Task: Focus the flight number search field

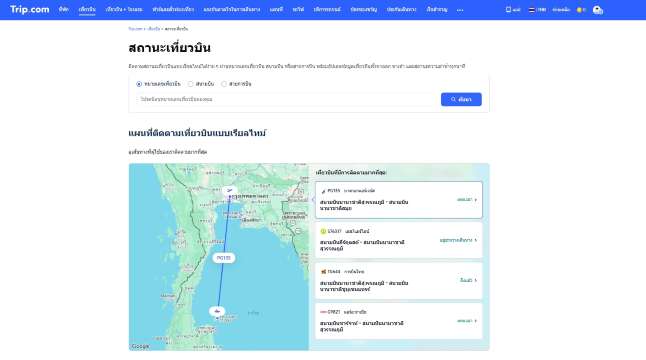Action: (x=286, y=99)
